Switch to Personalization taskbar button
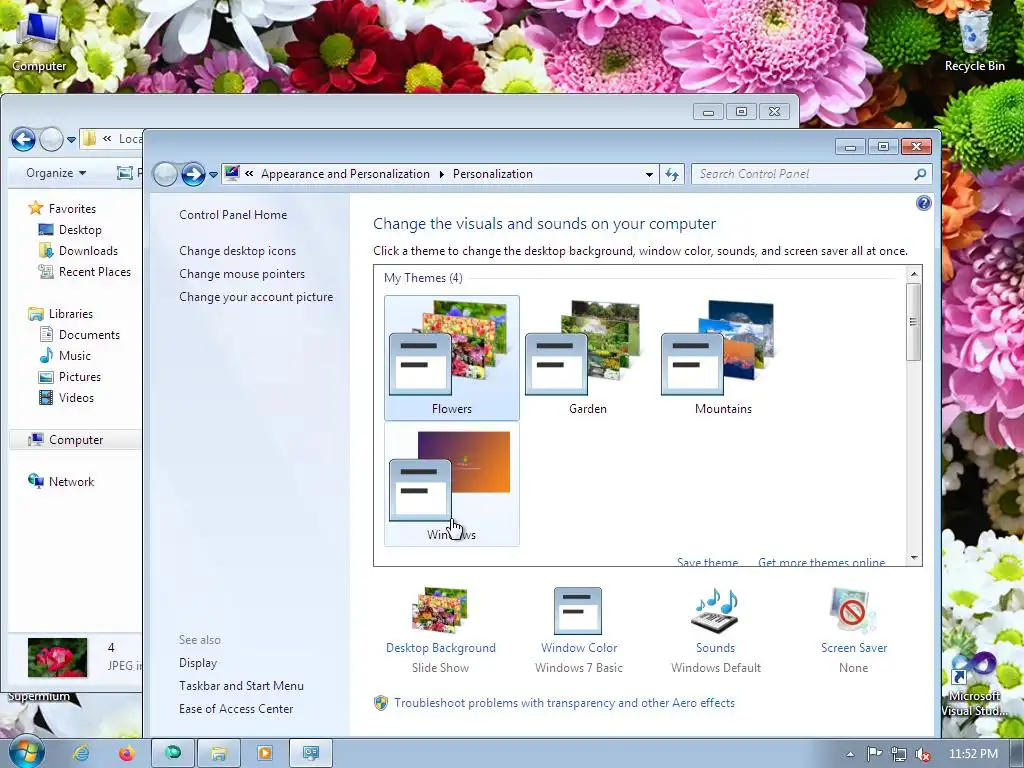 point(311,753)
